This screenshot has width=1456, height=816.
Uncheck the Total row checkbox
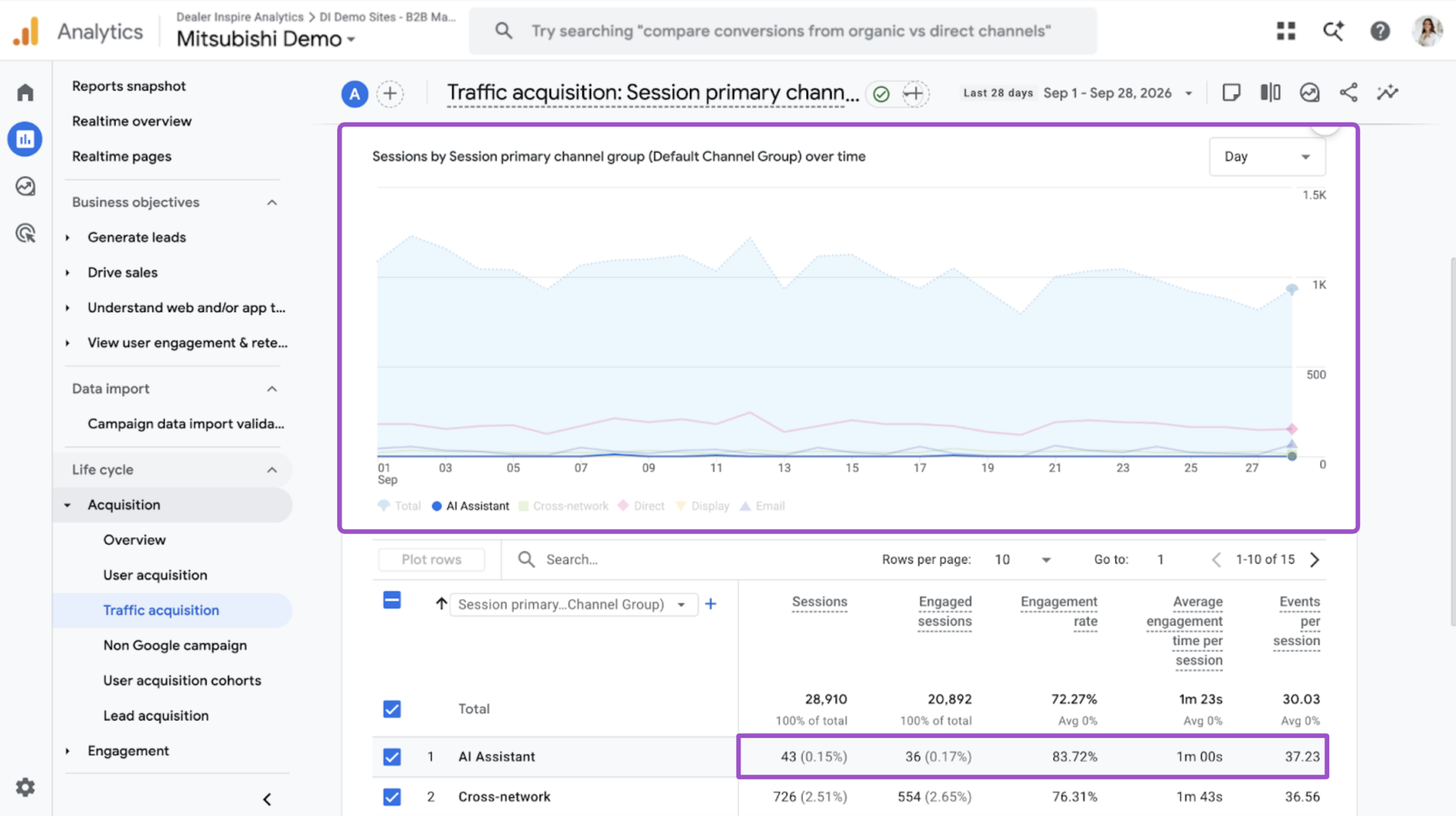[392, 709]
